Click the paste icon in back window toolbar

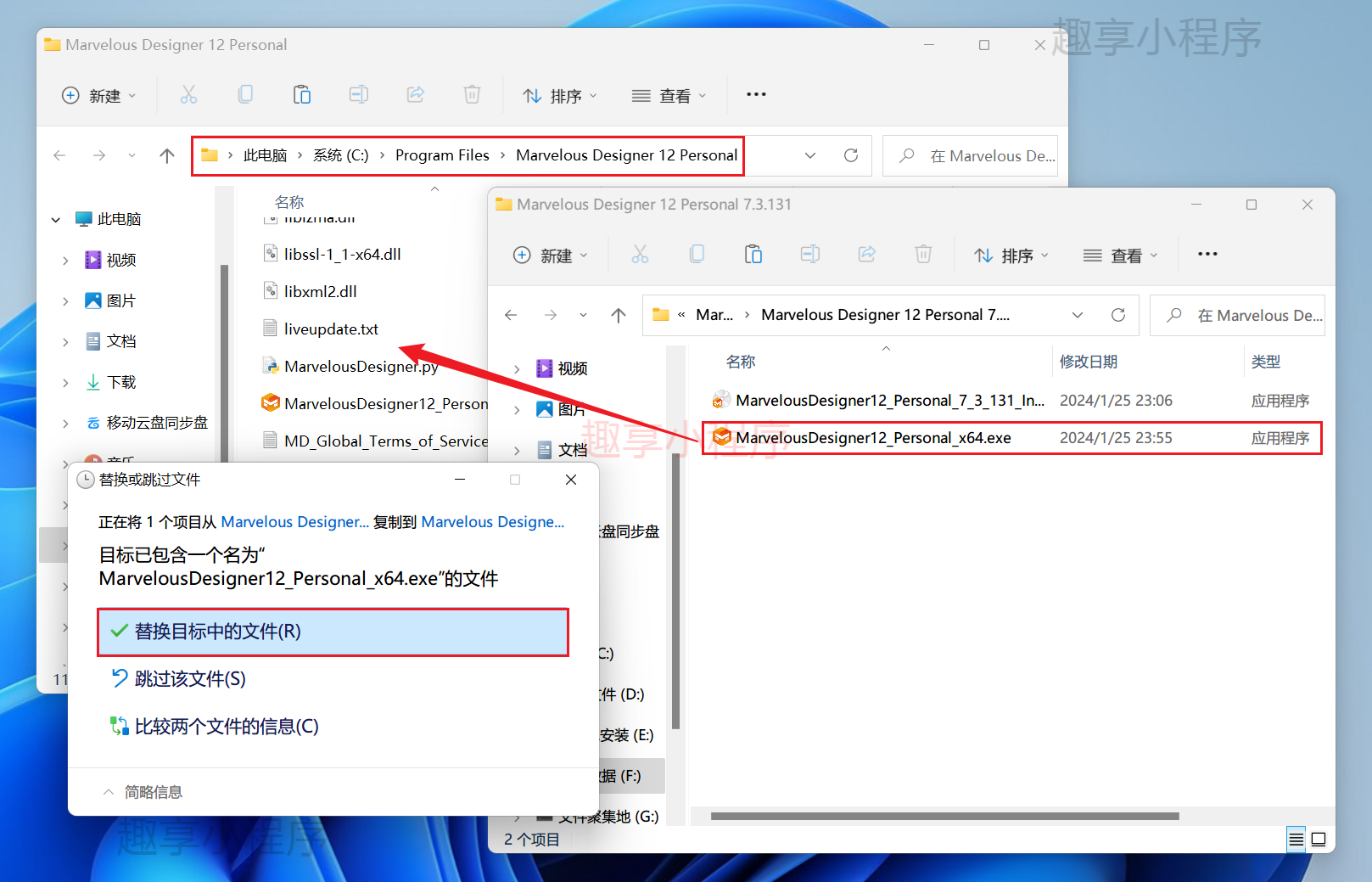pos(302,95)
